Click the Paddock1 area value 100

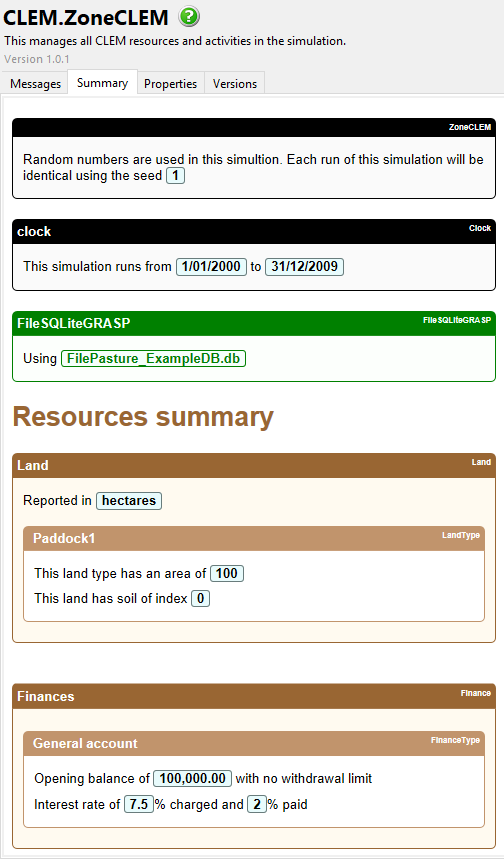point(227,574)
